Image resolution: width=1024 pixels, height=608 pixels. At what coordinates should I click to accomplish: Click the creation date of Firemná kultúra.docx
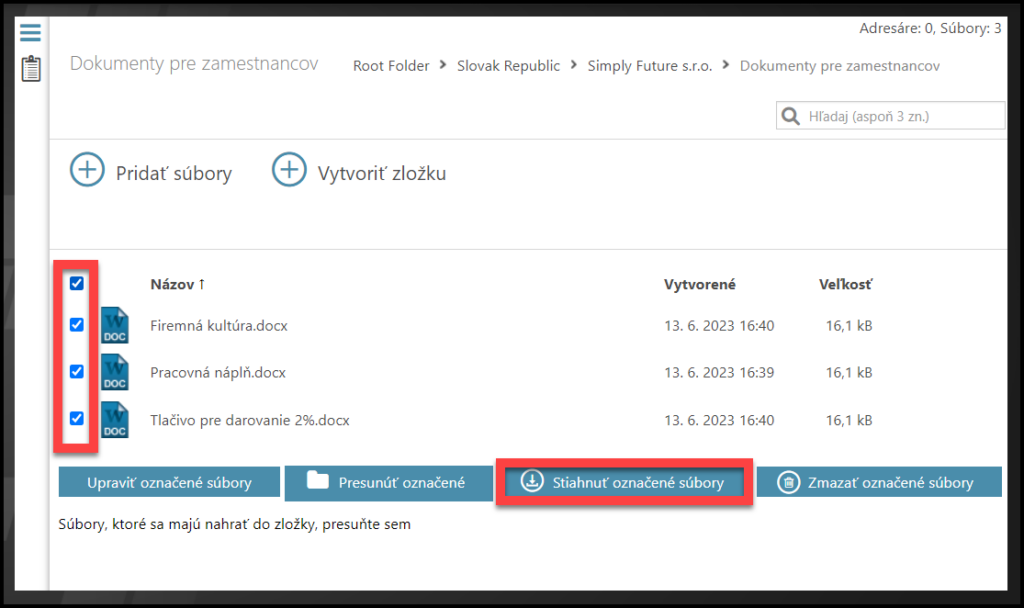pos(719,326)
